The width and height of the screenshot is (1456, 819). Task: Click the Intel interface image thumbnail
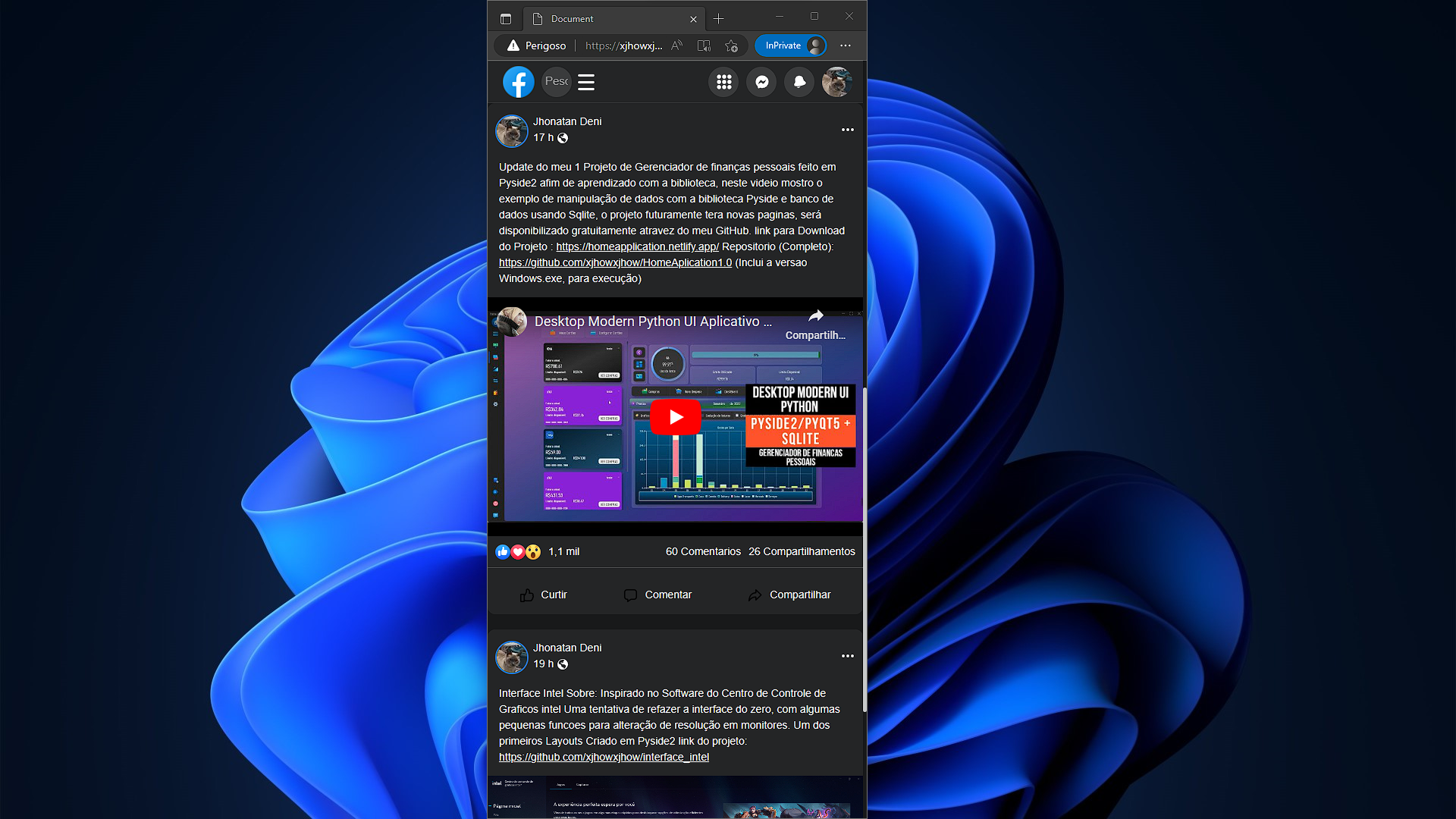(x=675, y=796)
